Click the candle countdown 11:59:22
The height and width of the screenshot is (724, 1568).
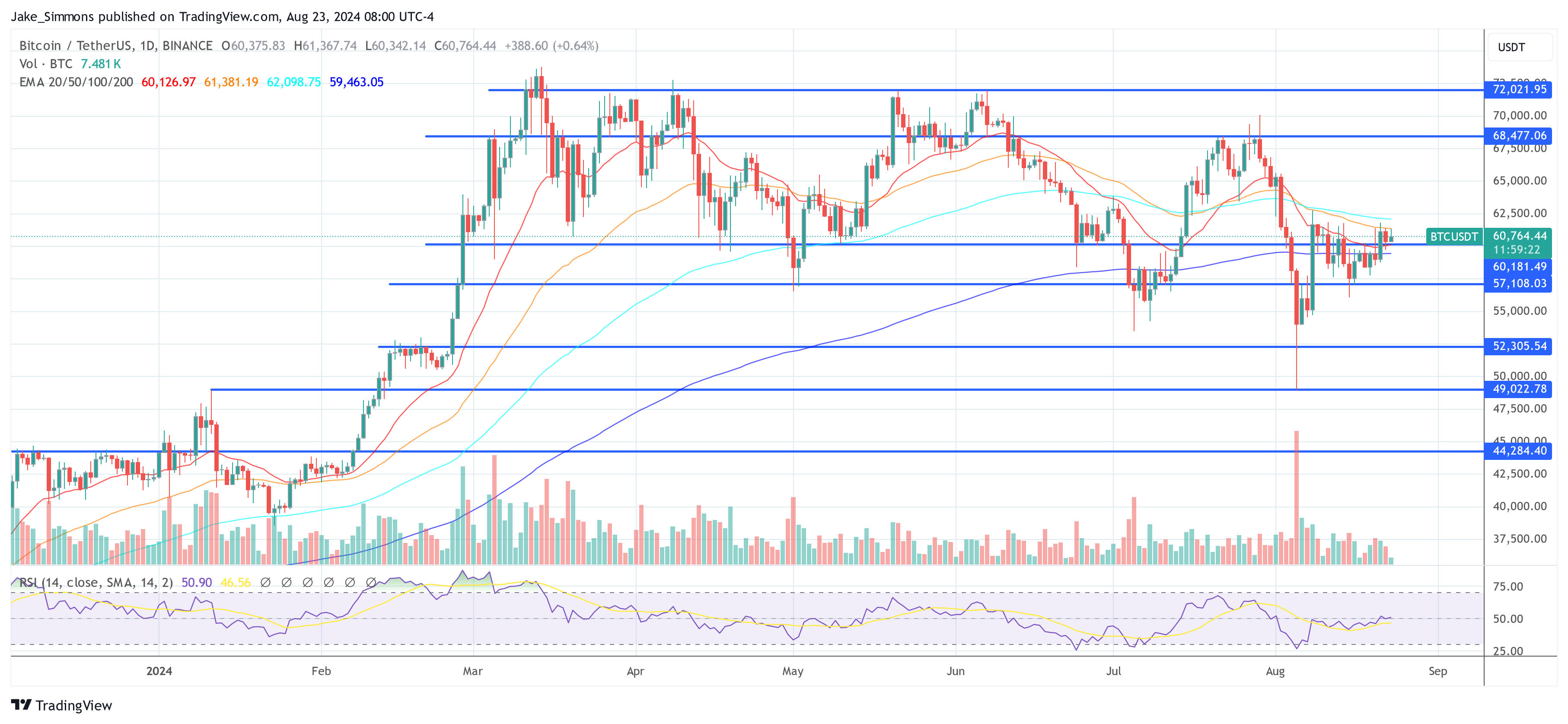click(1516, 250)
